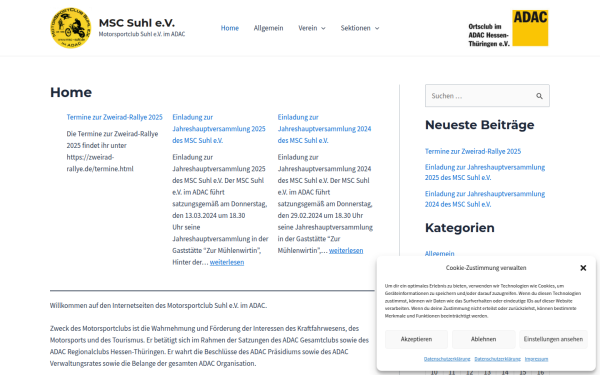600x375 pixels.
Task: Click the tagline Motorsportclub Suhl e.V. im ADAC
Action: [x=142, y=34]
